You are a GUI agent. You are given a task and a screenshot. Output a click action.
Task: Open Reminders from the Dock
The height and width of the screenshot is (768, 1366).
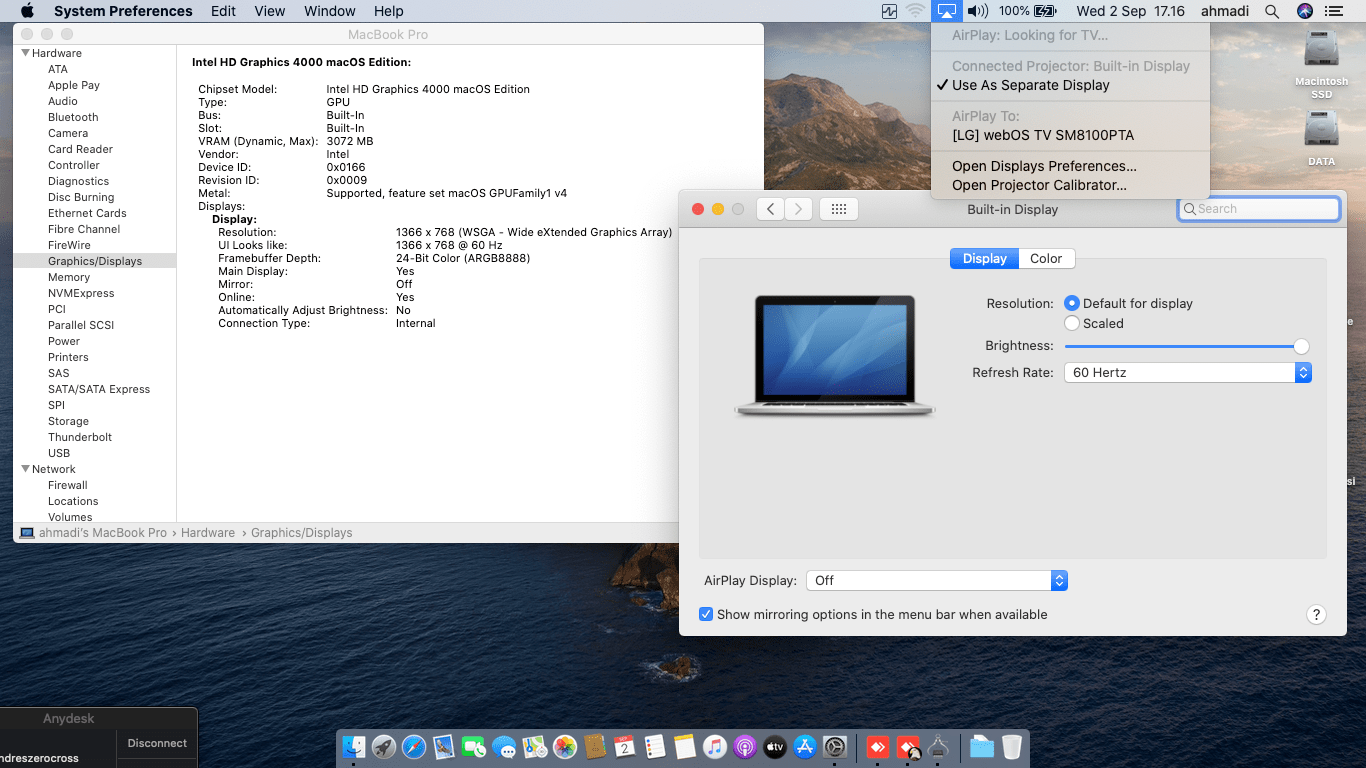[x=655, y=747]
